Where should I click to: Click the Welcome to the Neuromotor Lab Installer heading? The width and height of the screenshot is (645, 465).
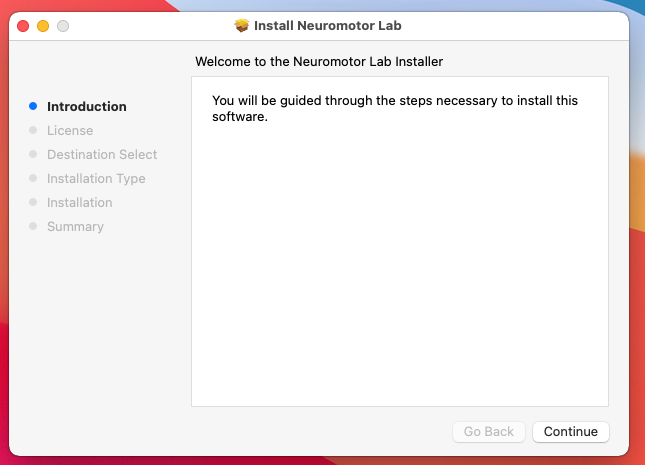(x=319, y=62)
